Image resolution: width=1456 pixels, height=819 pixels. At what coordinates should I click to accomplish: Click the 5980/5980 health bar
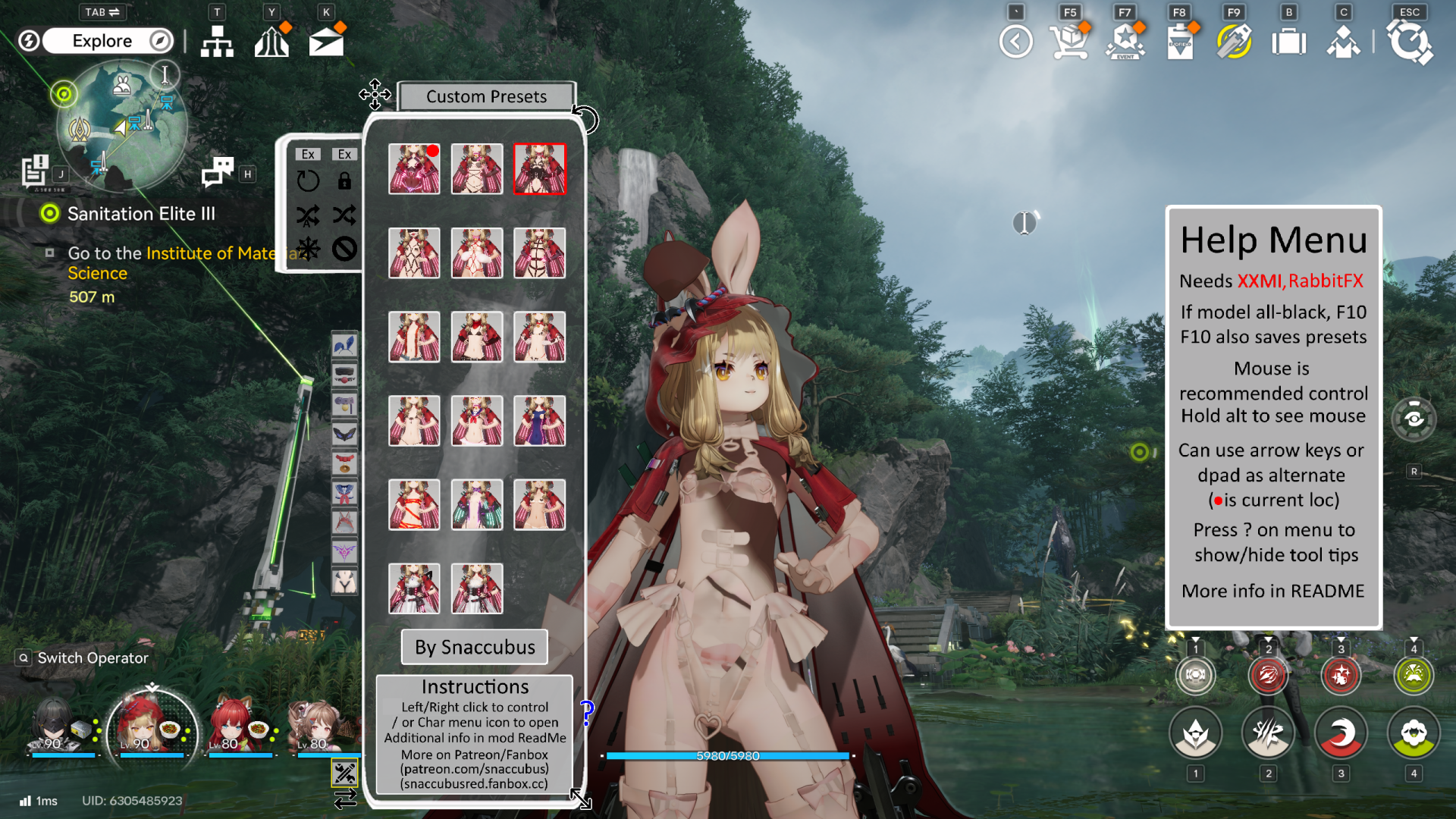tap(728, 755)
